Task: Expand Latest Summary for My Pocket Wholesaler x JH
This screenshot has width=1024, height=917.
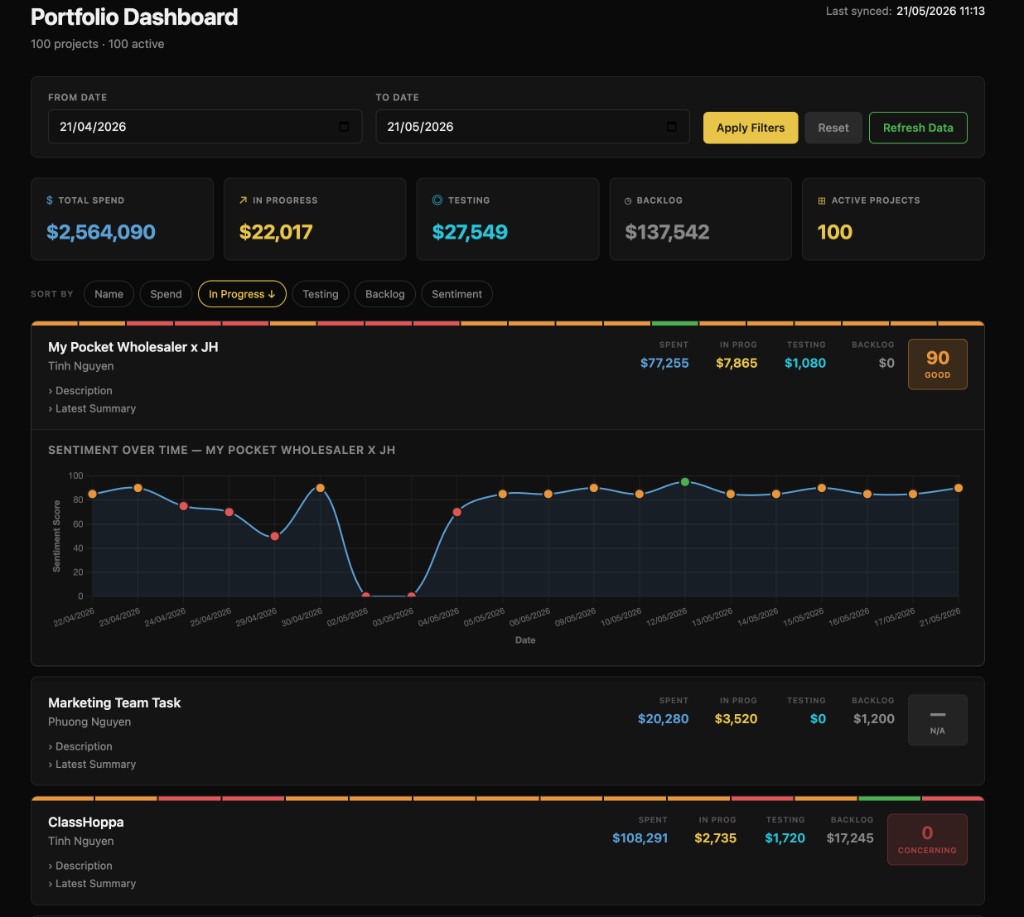Action: click(92, 408)
